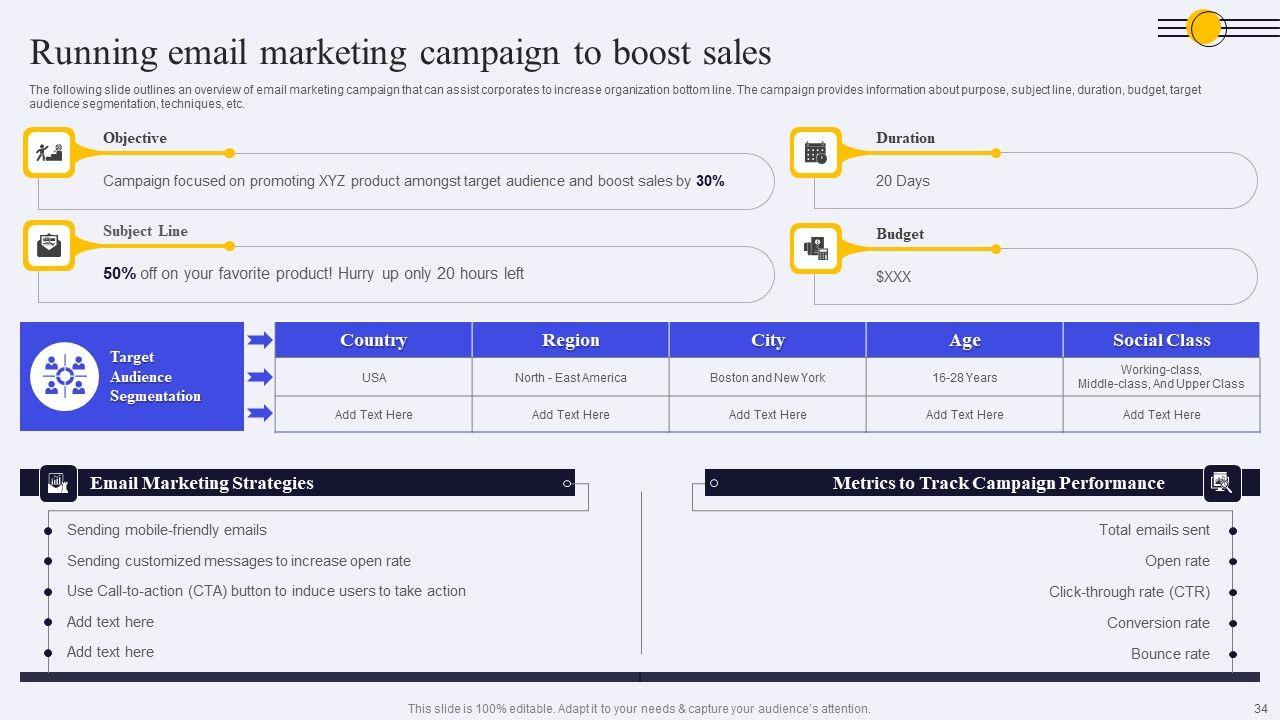Select the Country column header
The height and width of the screenshot is (720, 1280).
point(373,340)
